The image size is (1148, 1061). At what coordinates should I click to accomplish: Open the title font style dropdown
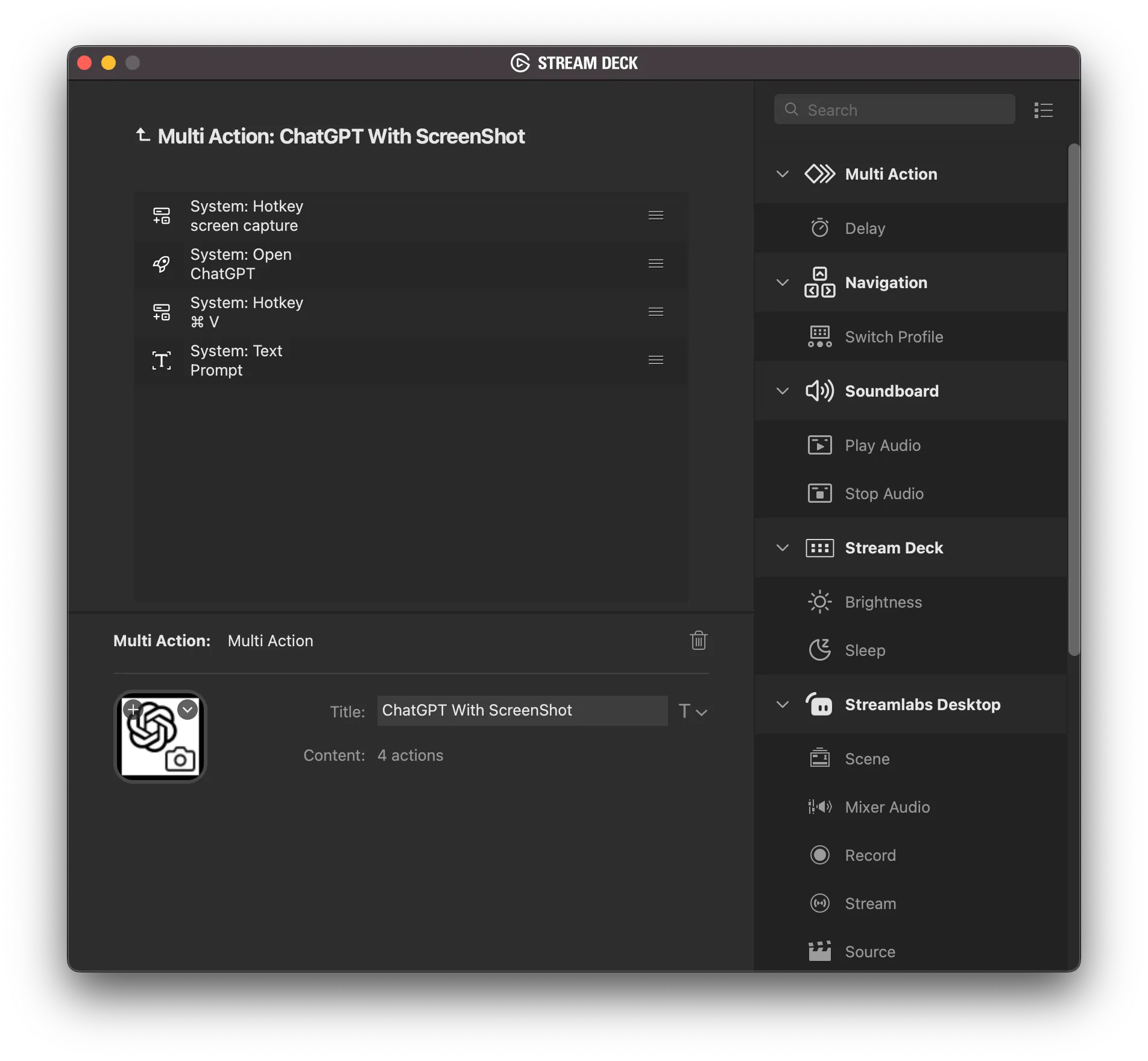coord(693,711)
